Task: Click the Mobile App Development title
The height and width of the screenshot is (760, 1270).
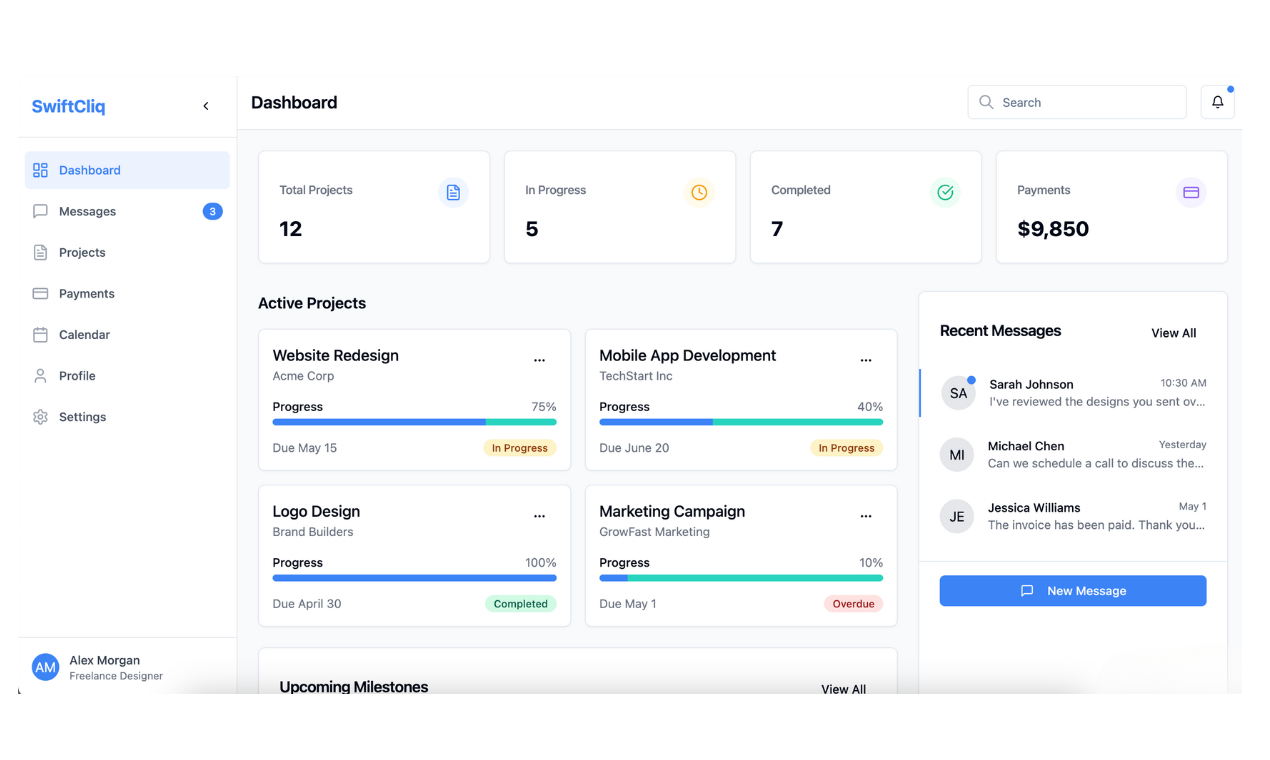Action: pos(687,355)
